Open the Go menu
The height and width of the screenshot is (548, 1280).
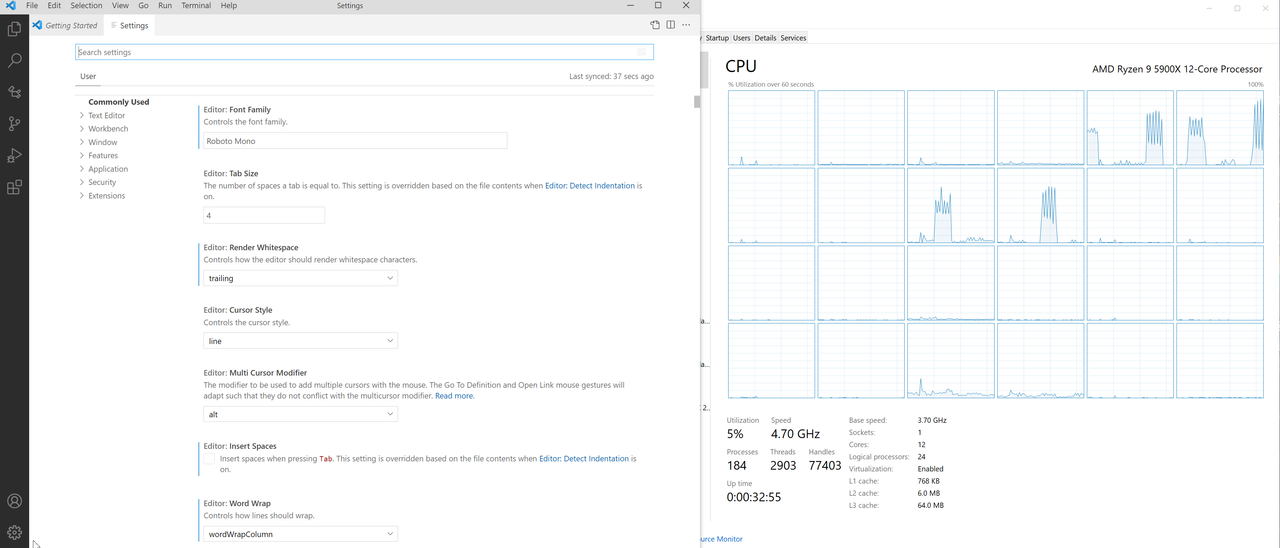pyautogui.click(x=143, y=6)
